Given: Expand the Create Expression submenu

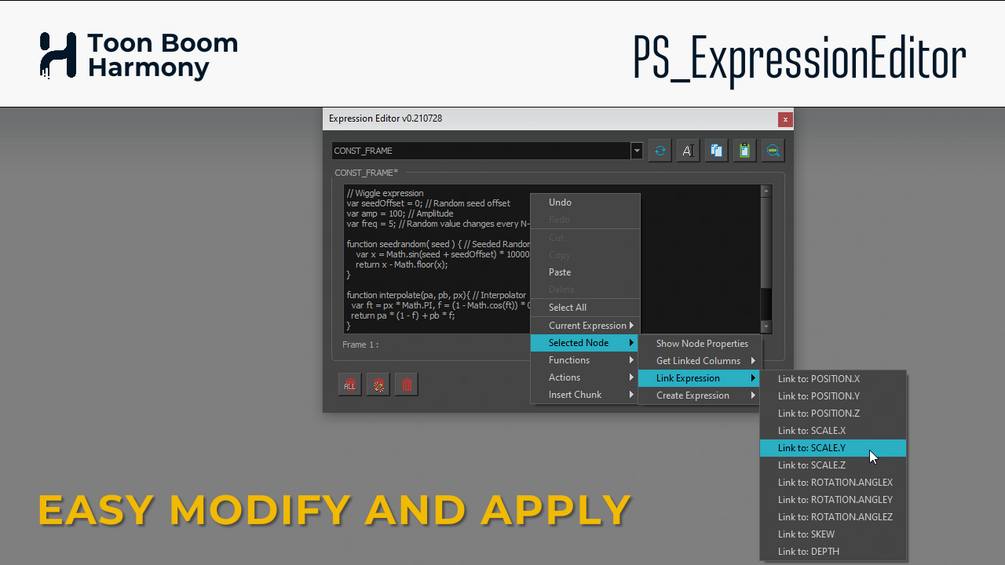Looking at the screenshot, I should pyautogui.click(x=699, y=395).
